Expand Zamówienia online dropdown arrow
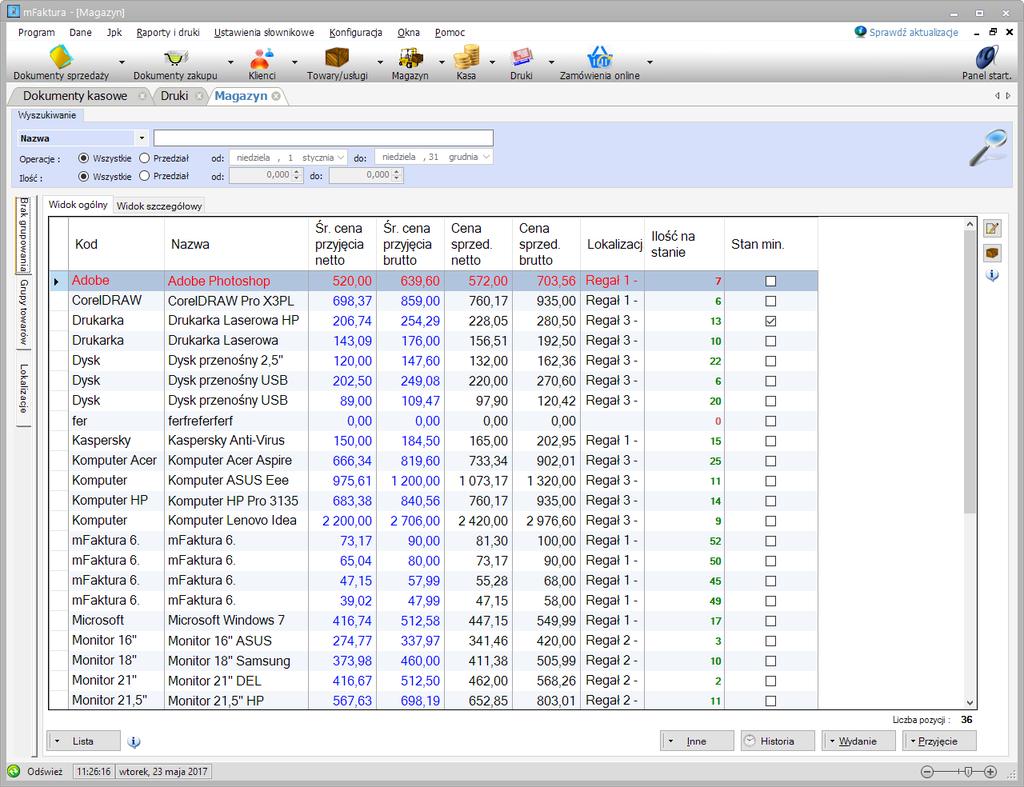The image size is (1024, 787). pos(650,62)
